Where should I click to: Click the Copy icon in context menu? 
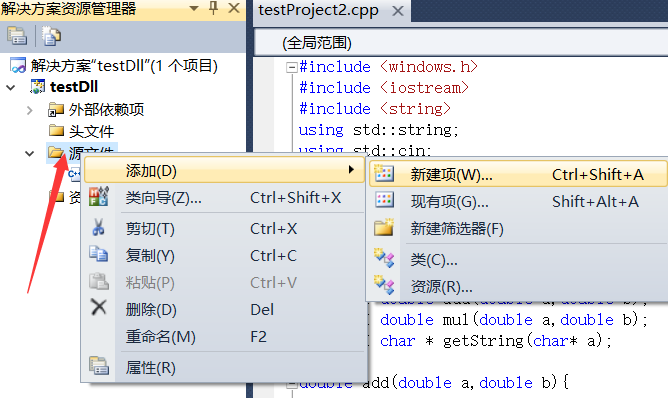click(x=98, y=254)
